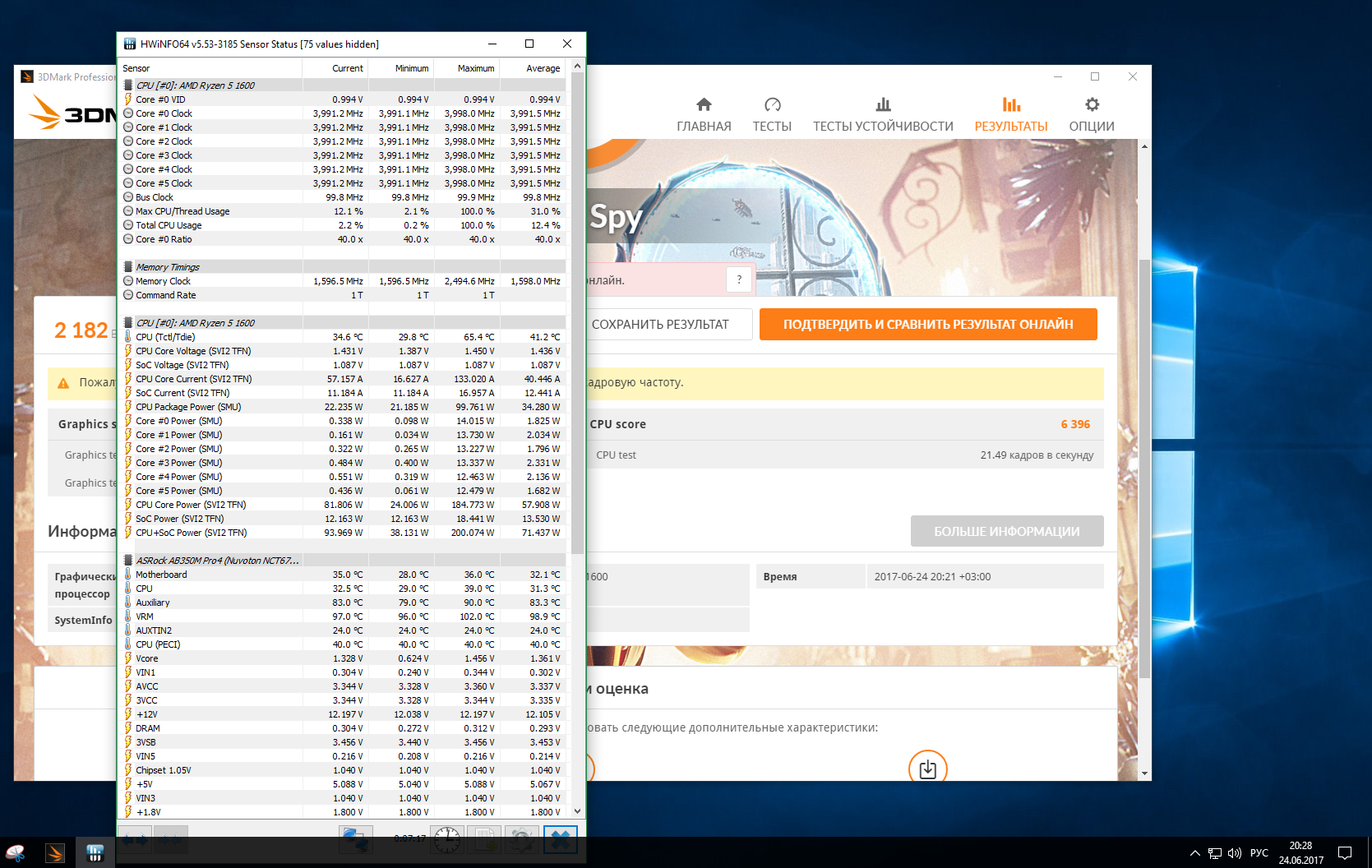The image size is (1372, 868).
Task: Select the CPU (Tctl/Tdie) row
Action: click(343, 337)
